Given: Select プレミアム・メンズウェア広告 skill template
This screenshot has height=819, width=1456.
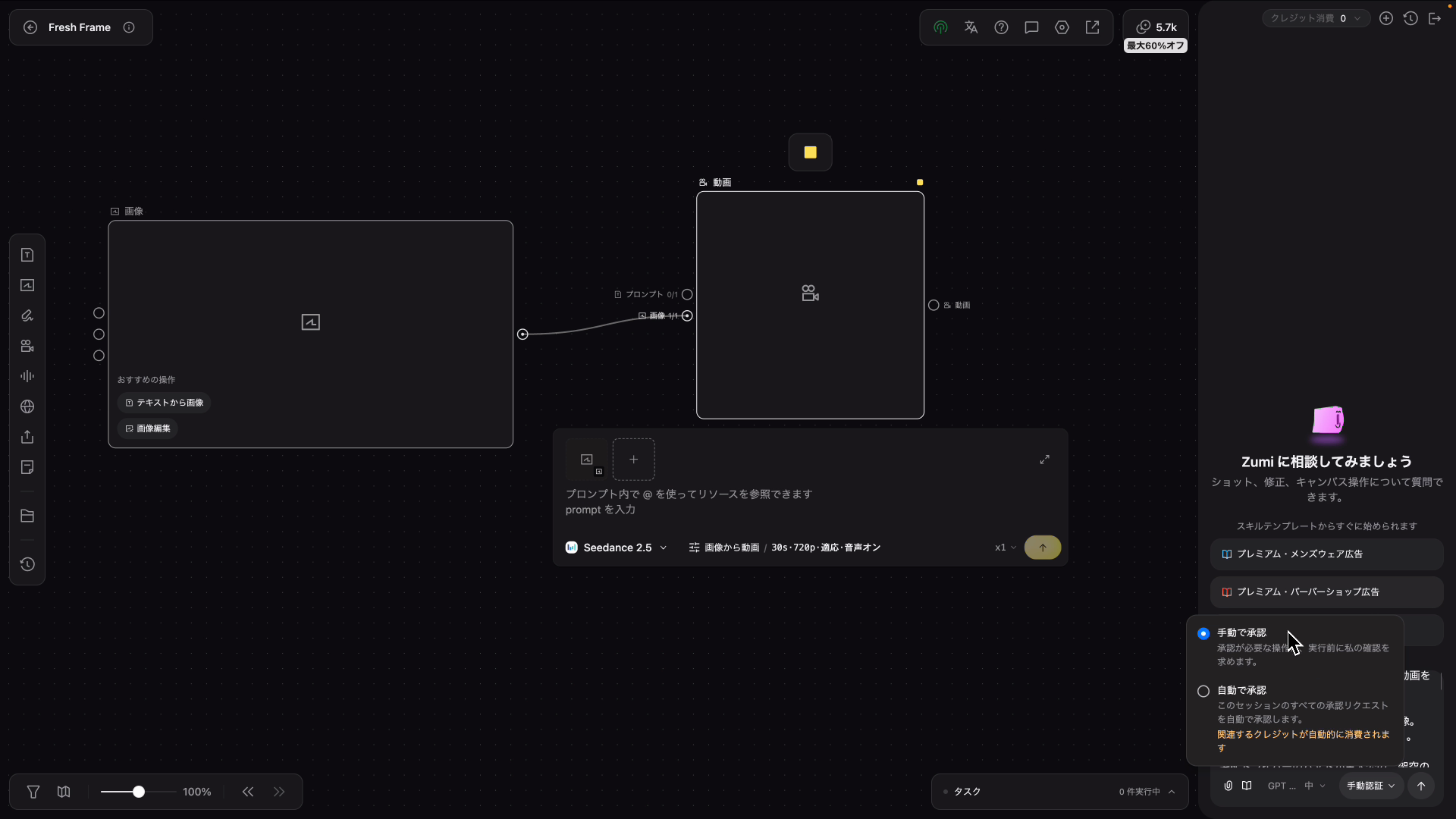Looking at the screenshot, I should click(1326, 554).
